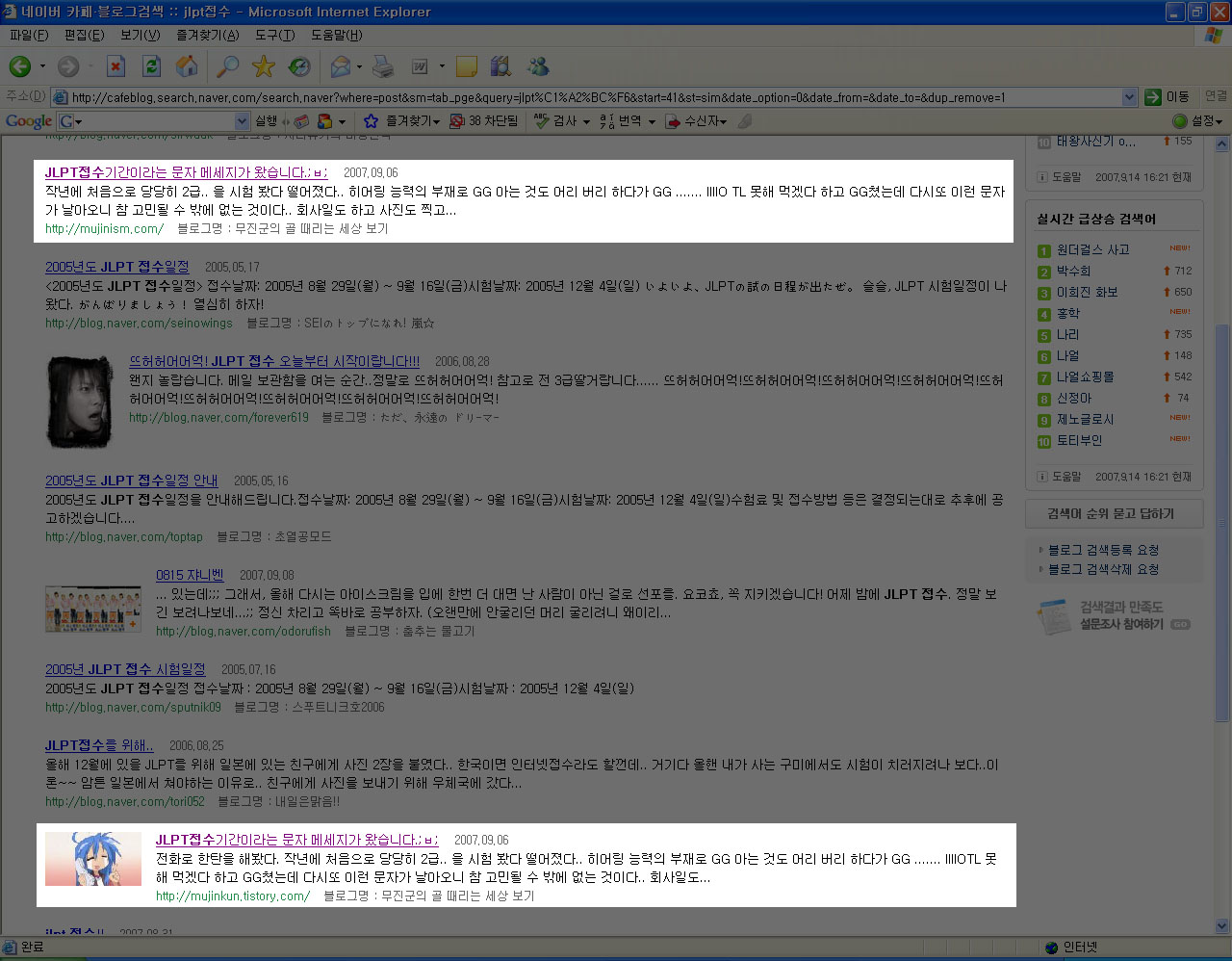1232x961 pixels.
Task: Open the 파일(F) menu
Action: tap(29, 36)
